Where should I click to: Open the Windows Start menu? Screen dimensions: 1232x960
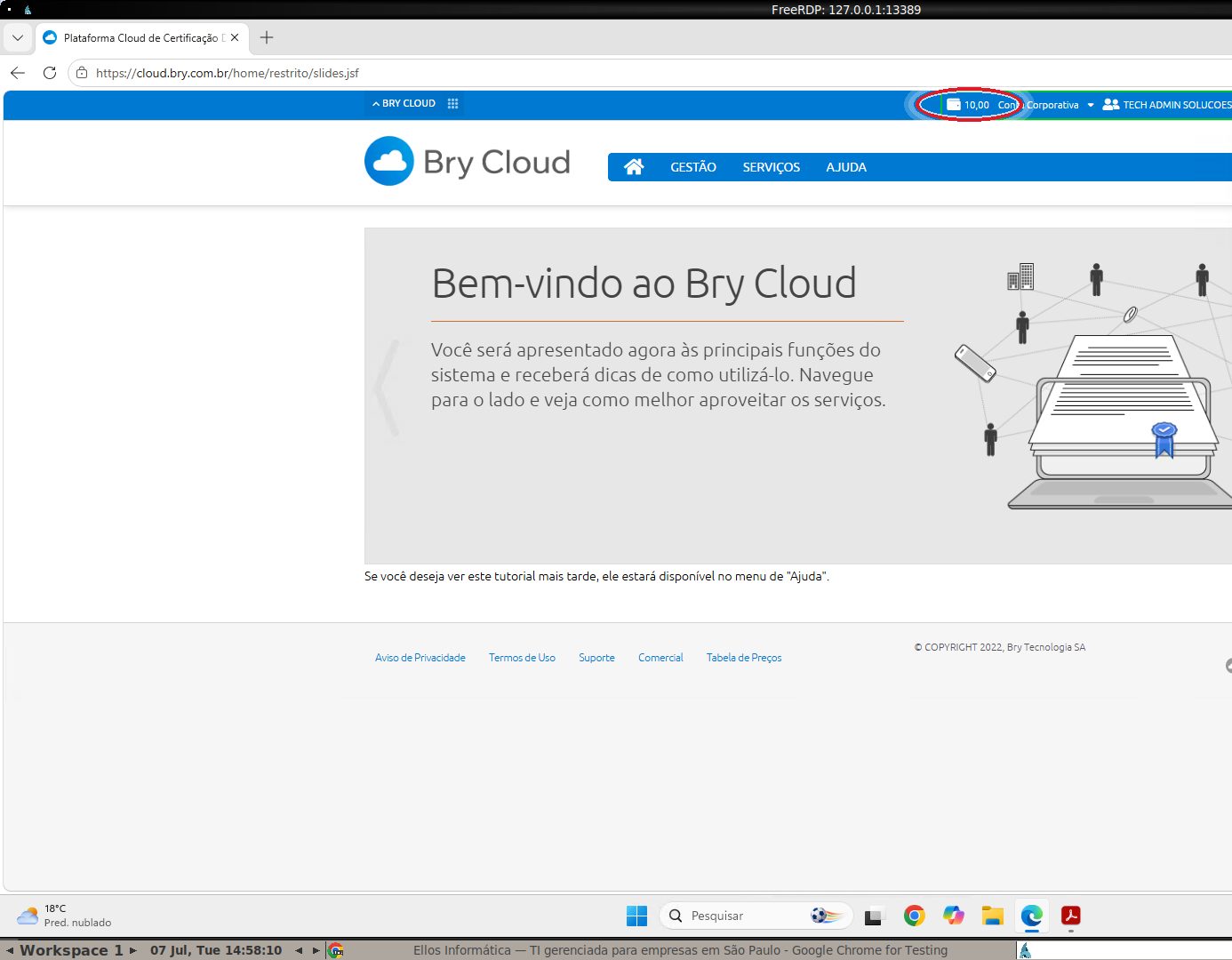637,916
